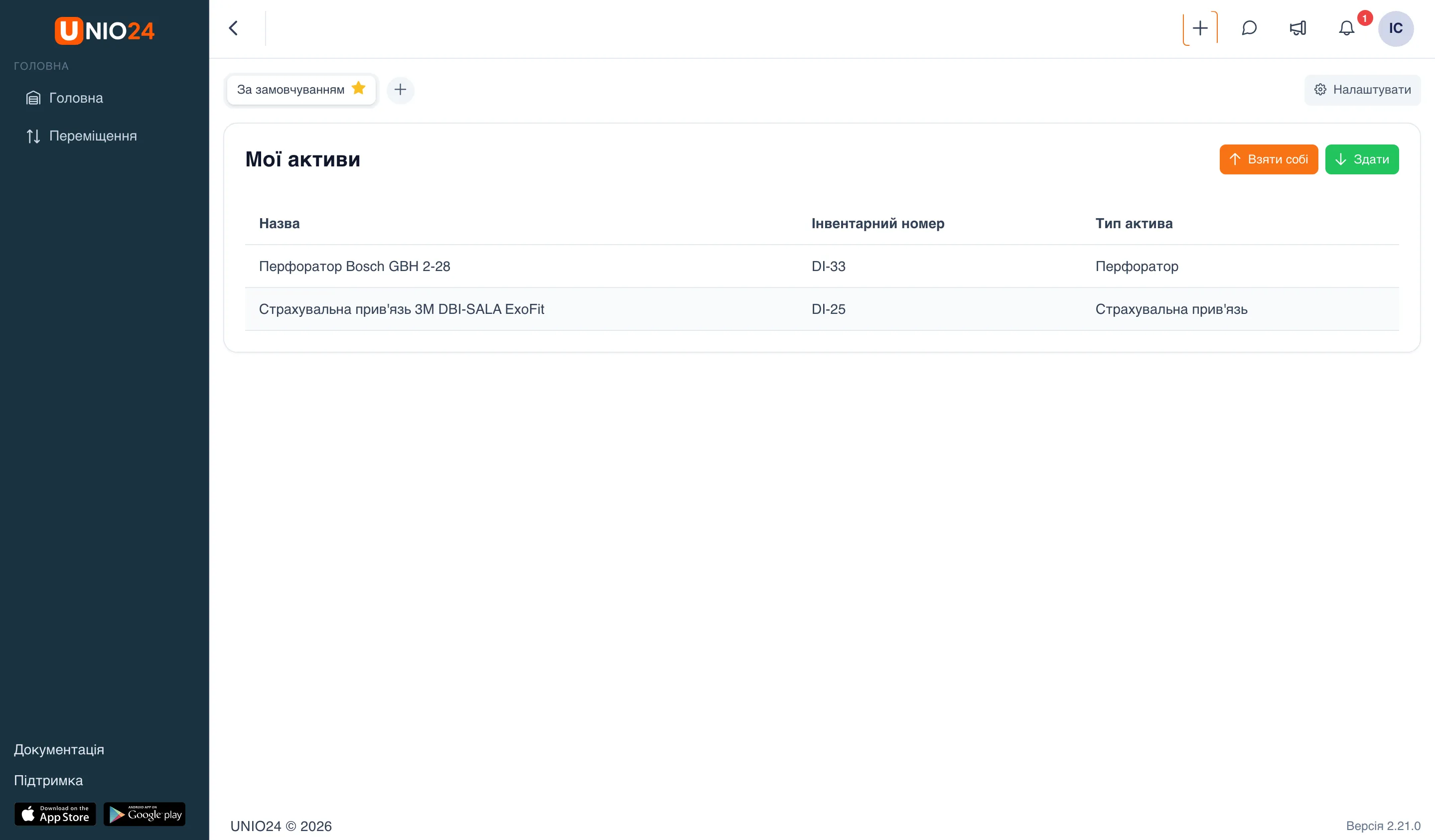Open the chat bubble icon
1435x840 pixels.
coord(1249,28)
